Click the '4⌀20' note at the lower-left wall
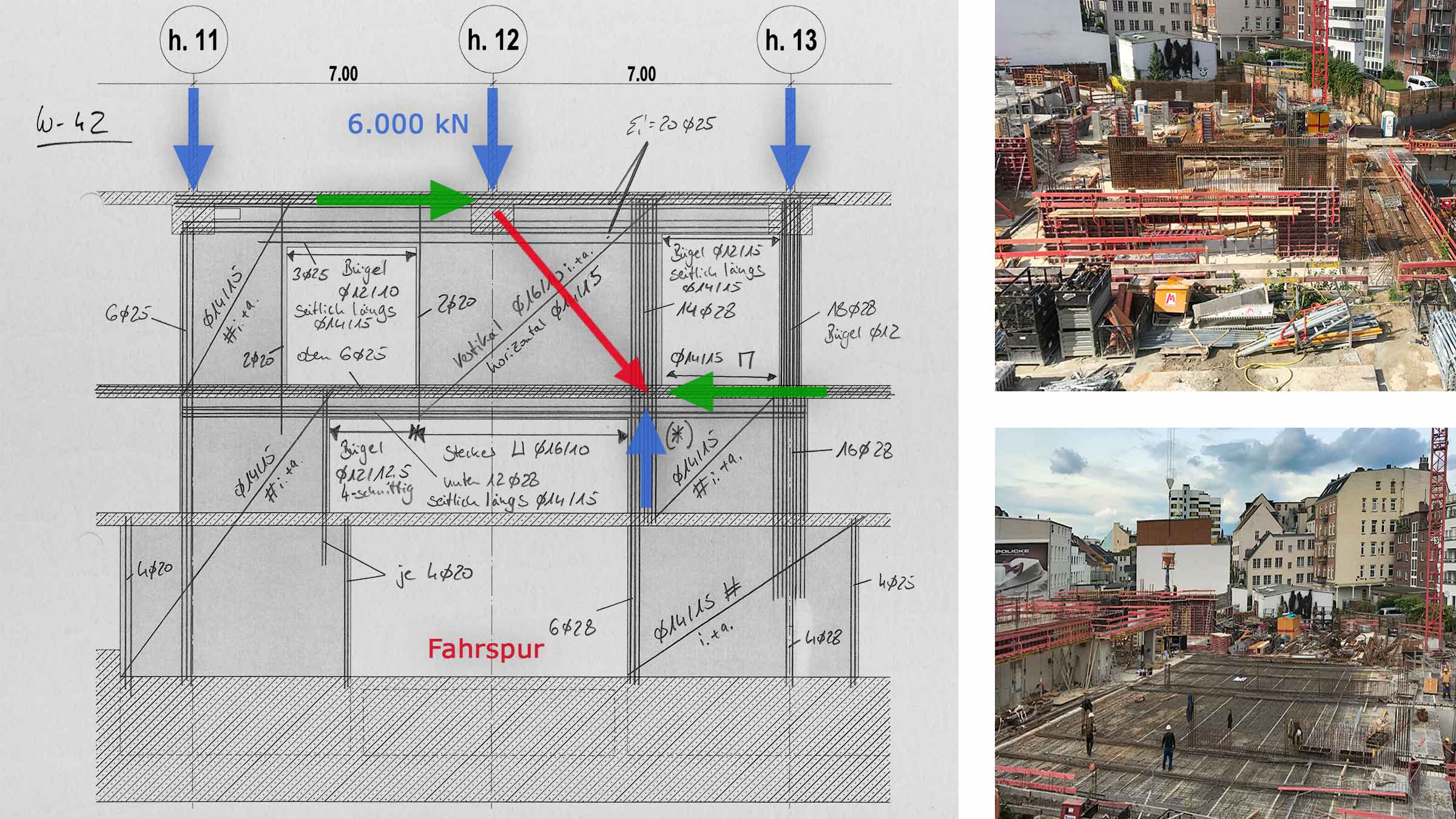Screen dimensions: 1456x819 point(155,570)
